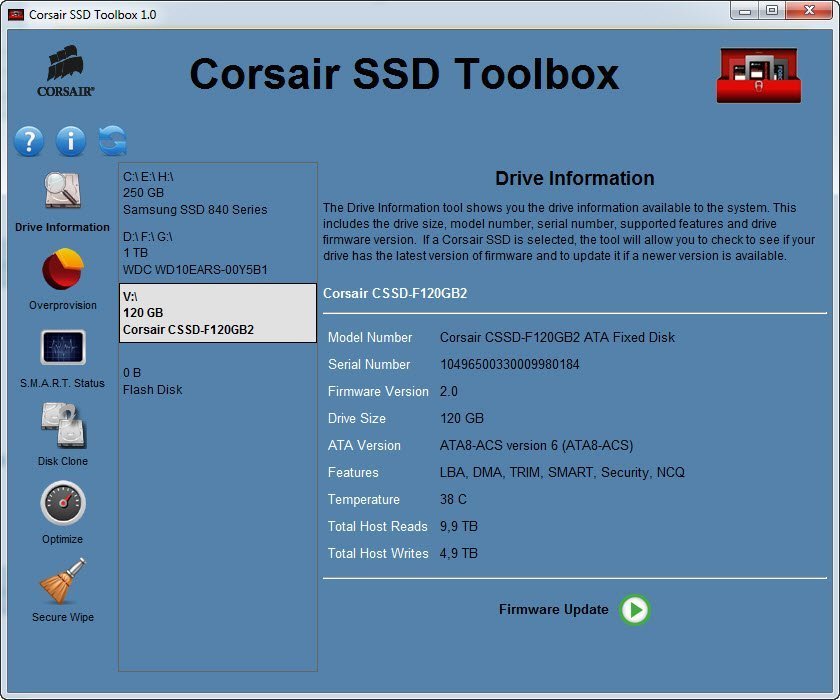Start Firmware Update with green play button
The image size is (840, 700).
pos(634,610)
